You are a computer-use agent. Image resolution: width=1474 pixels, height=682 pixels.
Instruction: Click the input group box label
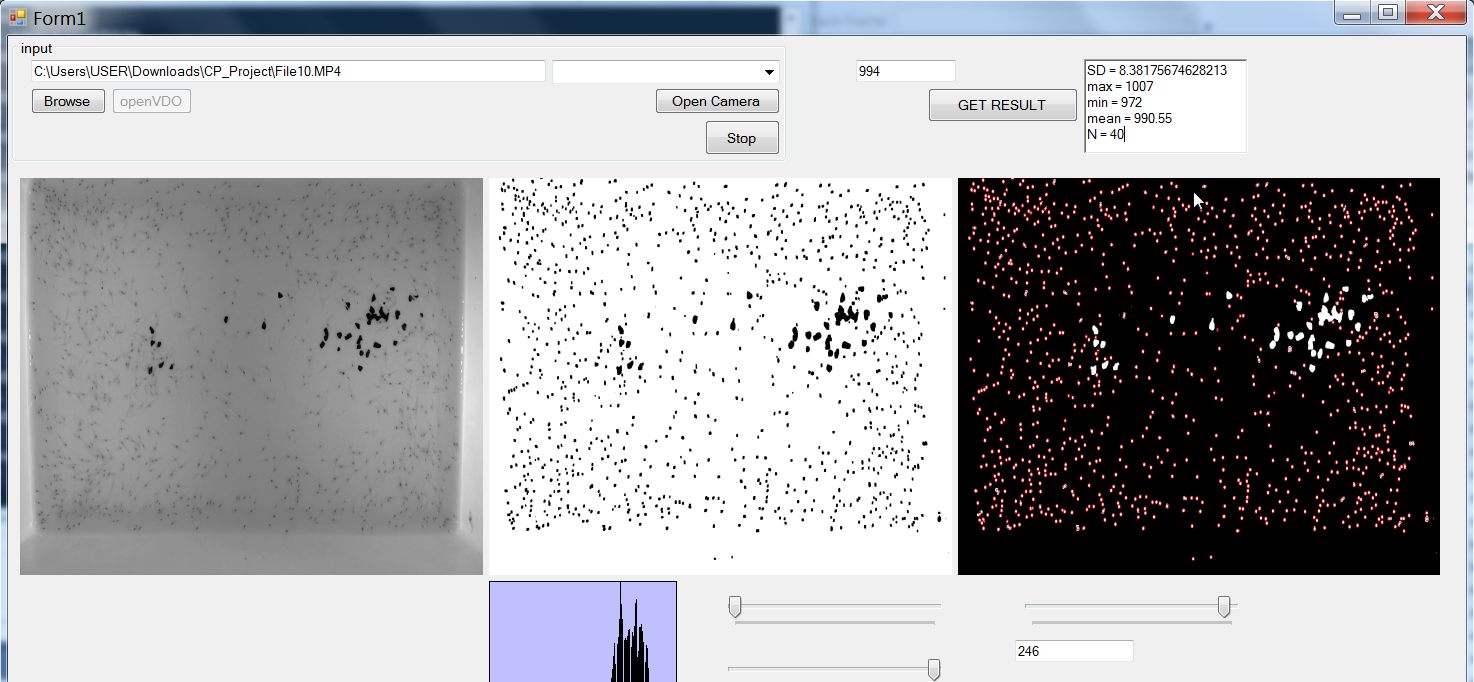point(37,48)
